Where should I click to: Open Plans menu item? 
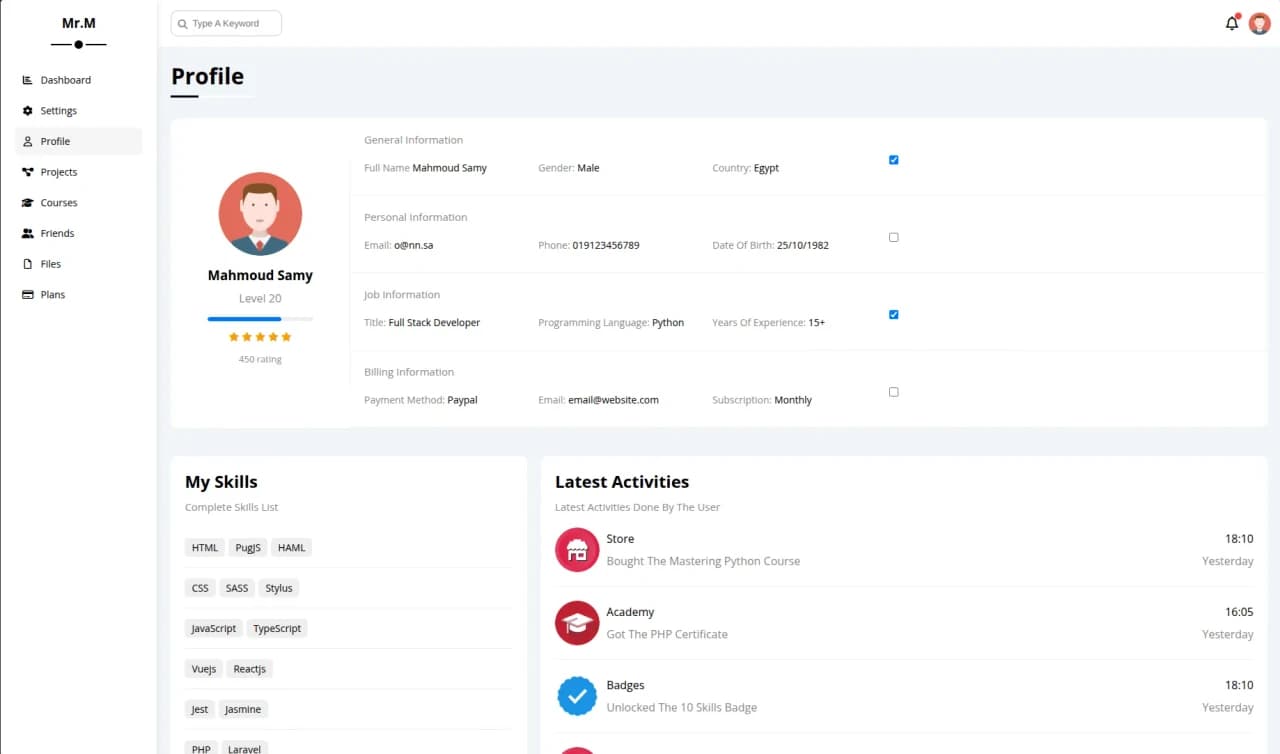pyautogui.click(x=78, y=295)
